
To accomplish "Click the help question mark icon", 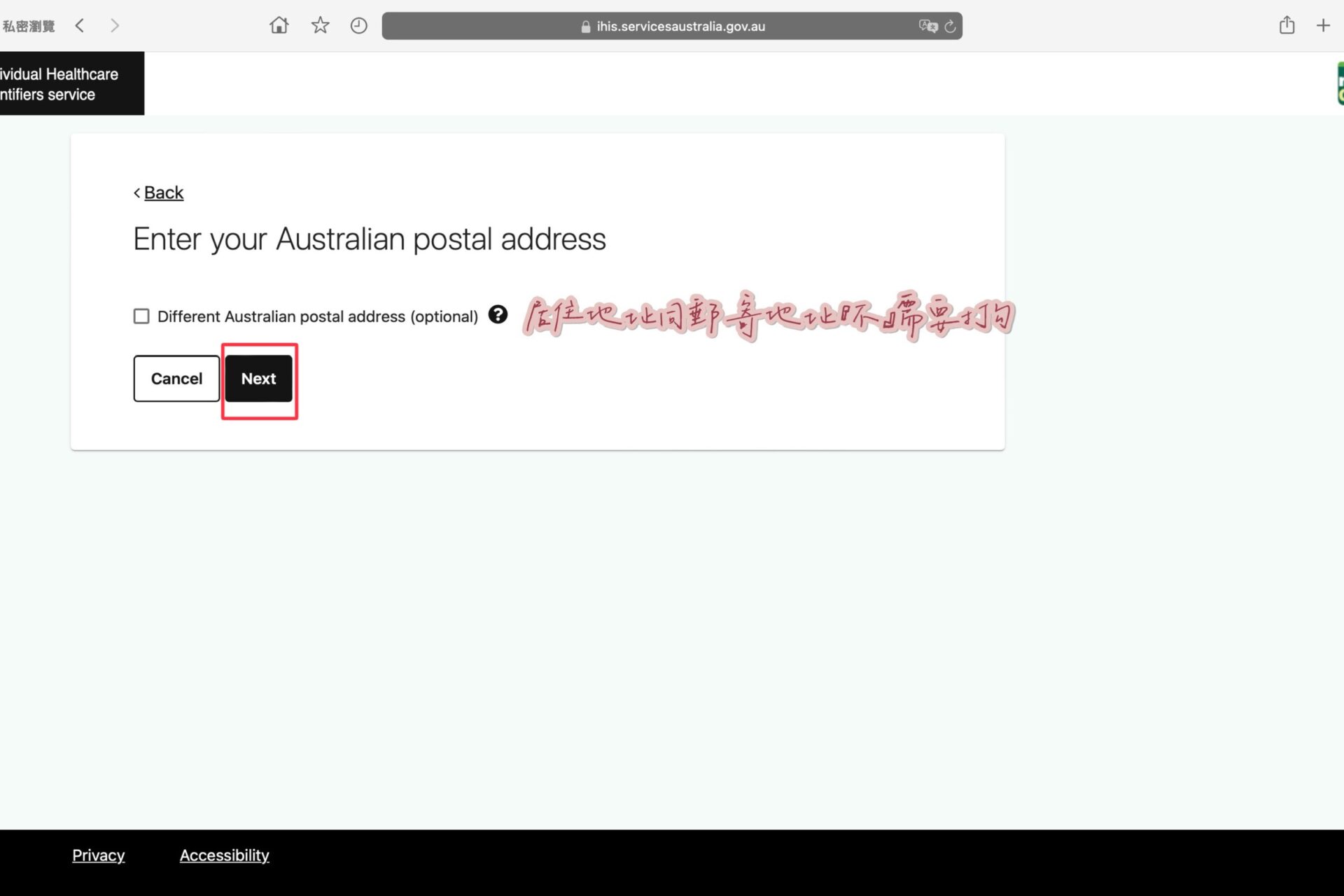I will pyautogui.click(x=498, y=315).
